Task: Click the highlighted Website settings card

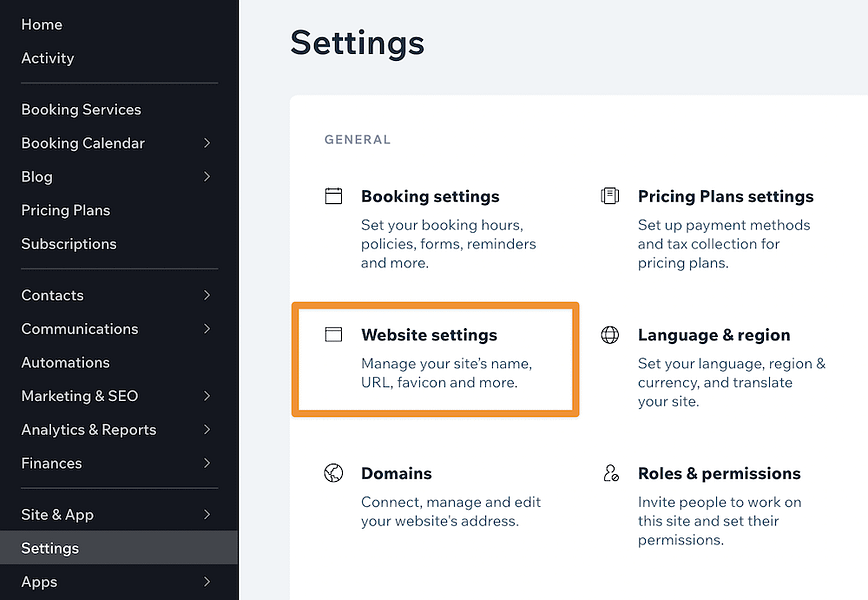Action: (x=435, y=360)
